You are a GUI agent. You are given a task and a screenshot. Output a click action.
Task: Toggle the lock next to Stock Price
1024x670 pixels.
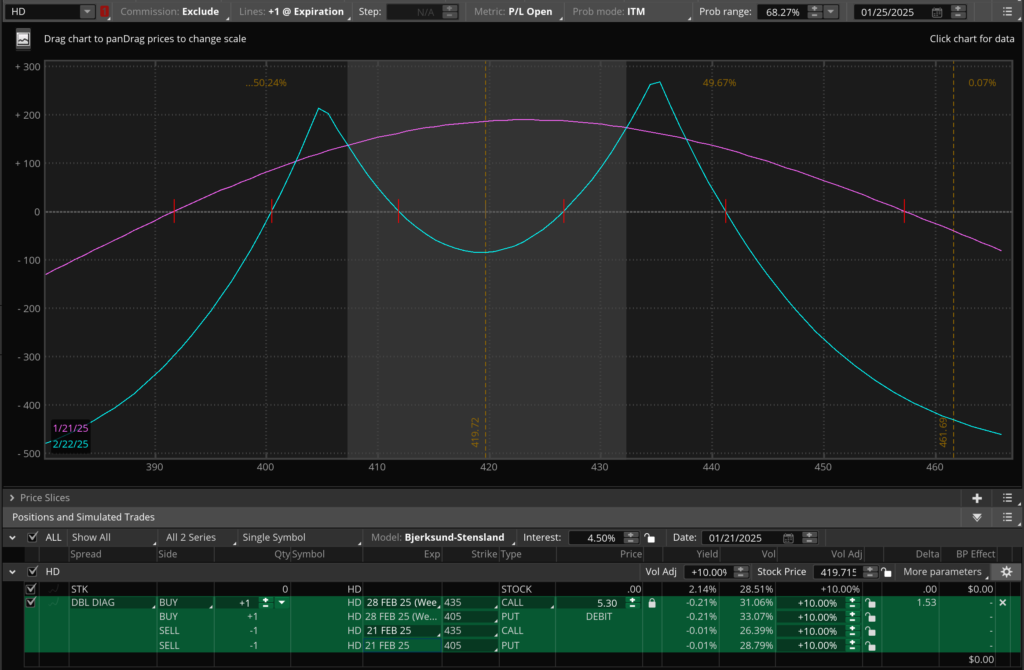point(886,572)
